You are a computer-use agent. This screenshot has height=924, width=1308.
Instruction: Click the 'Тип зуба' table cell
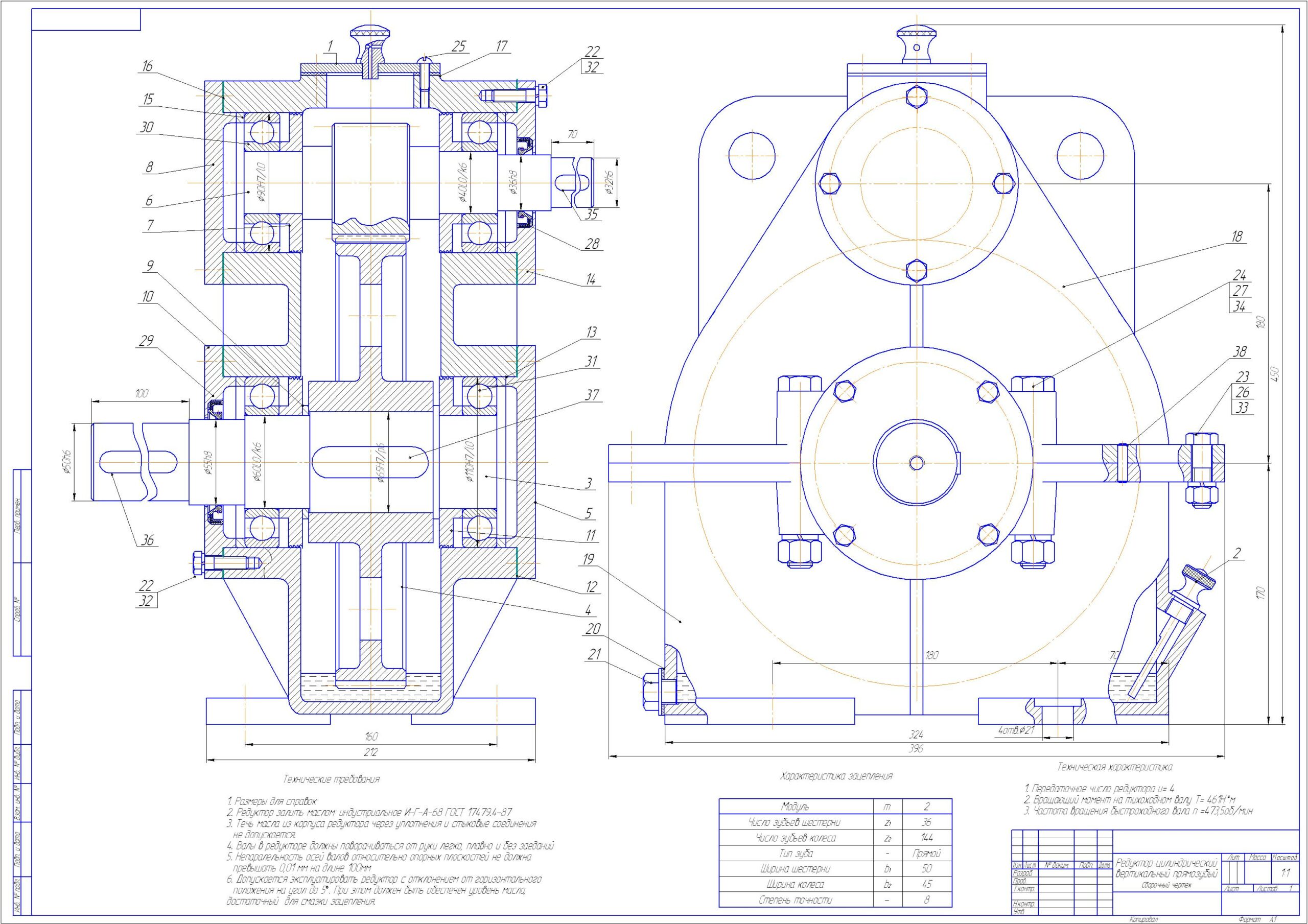(x=796, y=854)
